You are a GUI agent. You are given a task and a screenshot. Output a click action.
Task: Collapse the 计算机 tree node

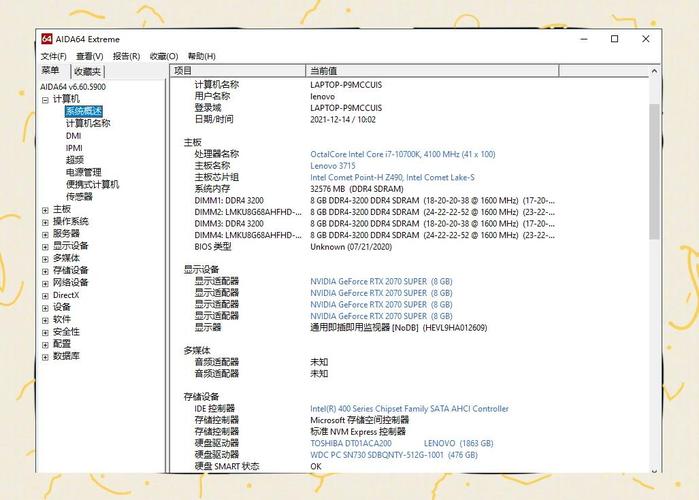(x=45, y=100)
